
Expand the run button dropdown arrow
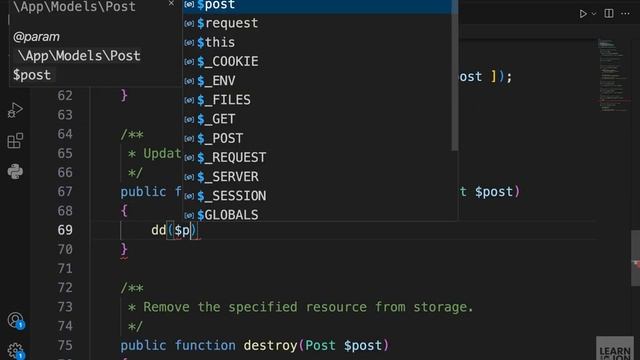(x=594, y=14)
